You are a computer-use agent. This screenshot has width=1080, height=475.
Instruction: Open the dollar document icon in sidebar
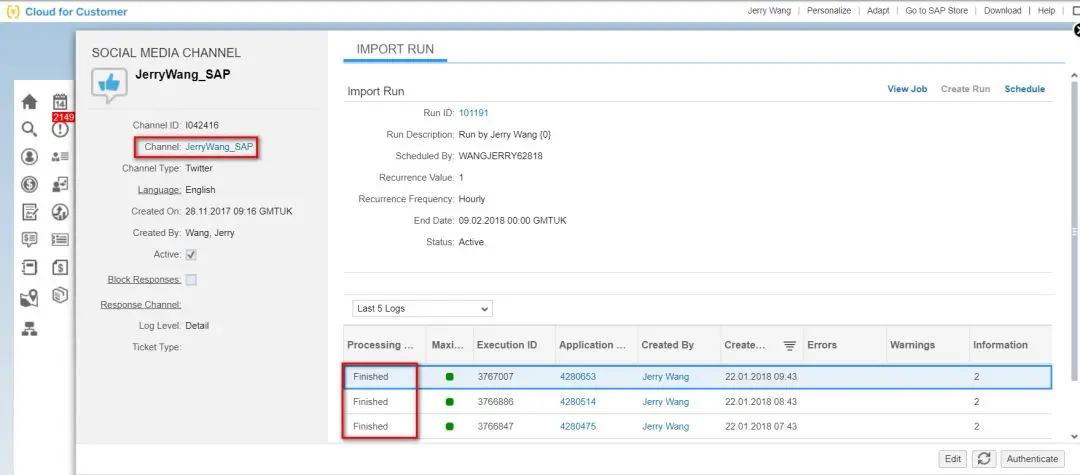[x=60, y=267]
